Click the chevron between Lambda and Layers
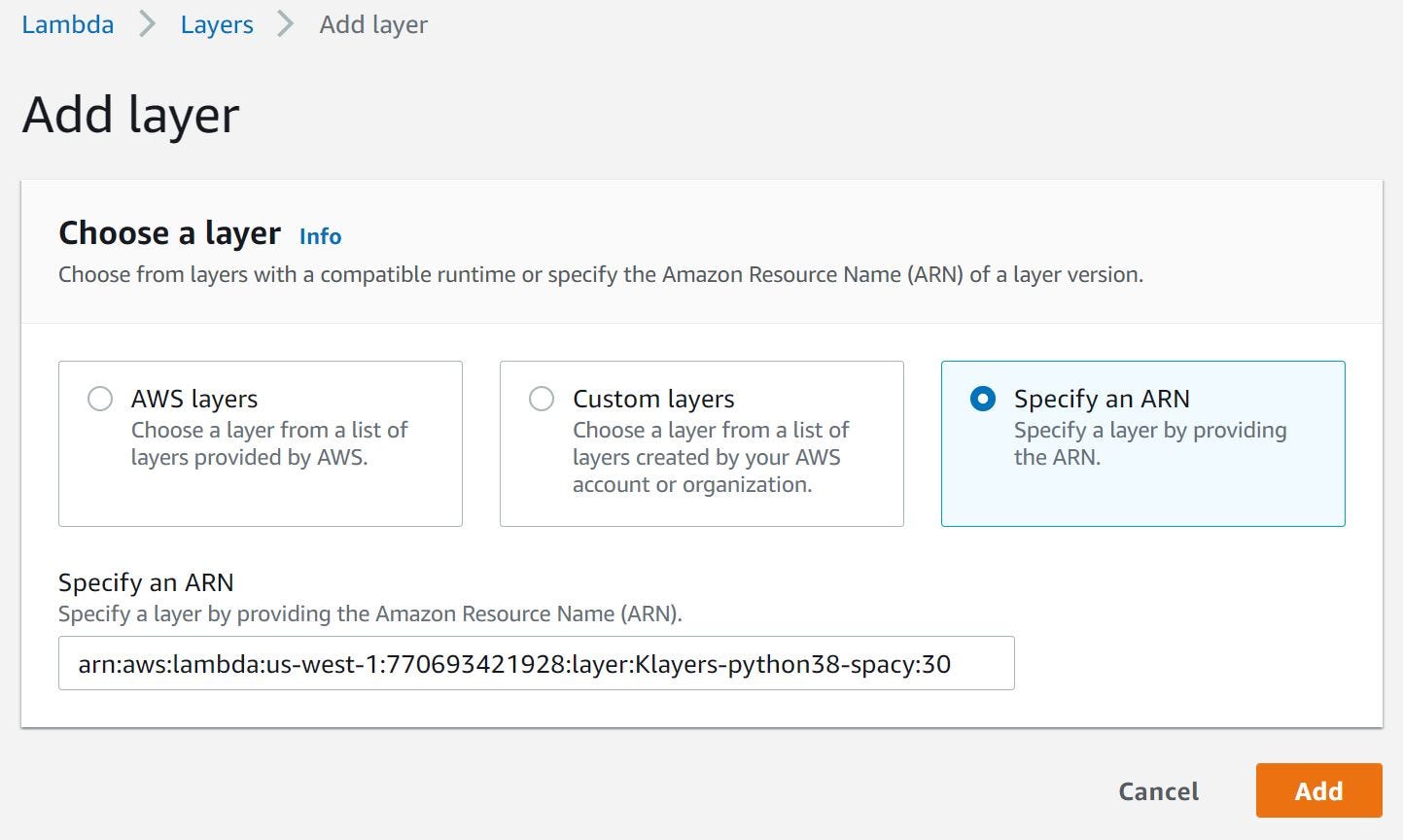1403x840 pixels. 147,24
